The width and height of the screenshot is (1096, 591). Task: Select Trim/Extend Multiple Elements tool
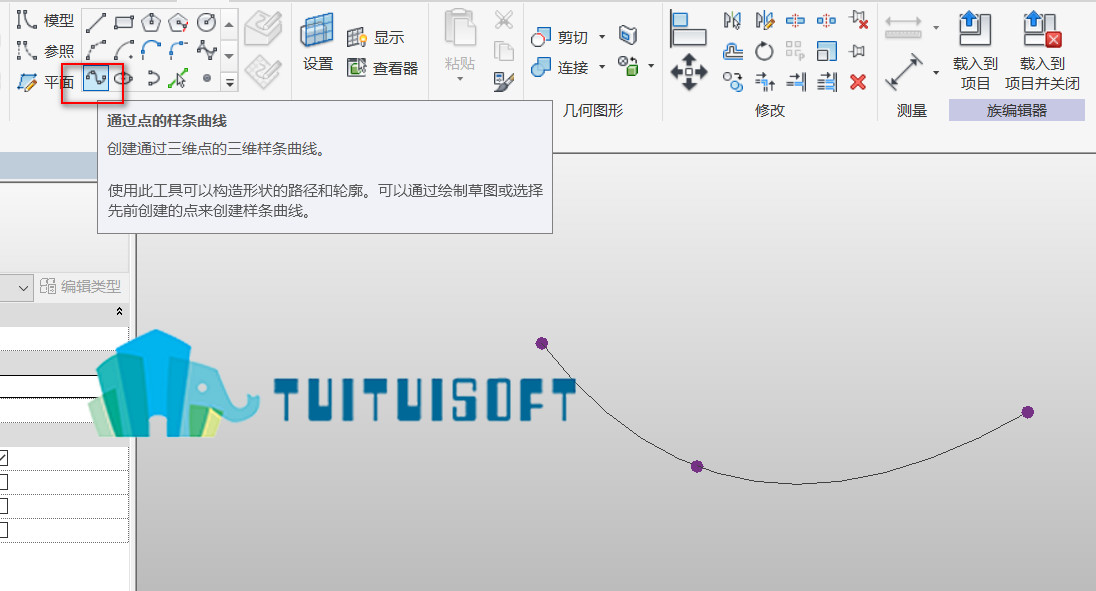click(827, 82)
